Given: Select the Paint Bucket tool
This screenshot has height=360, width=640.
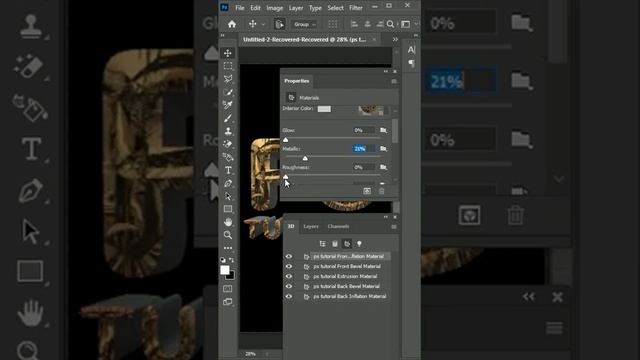Looking at the screenshot, I should (228, 157).
